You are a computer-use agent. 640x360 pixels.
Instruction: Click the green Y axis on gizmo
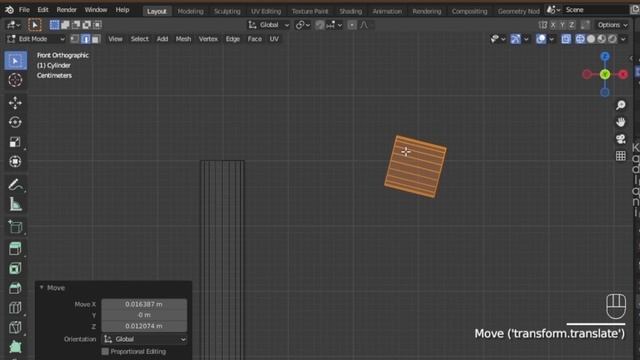coord(605,74)
